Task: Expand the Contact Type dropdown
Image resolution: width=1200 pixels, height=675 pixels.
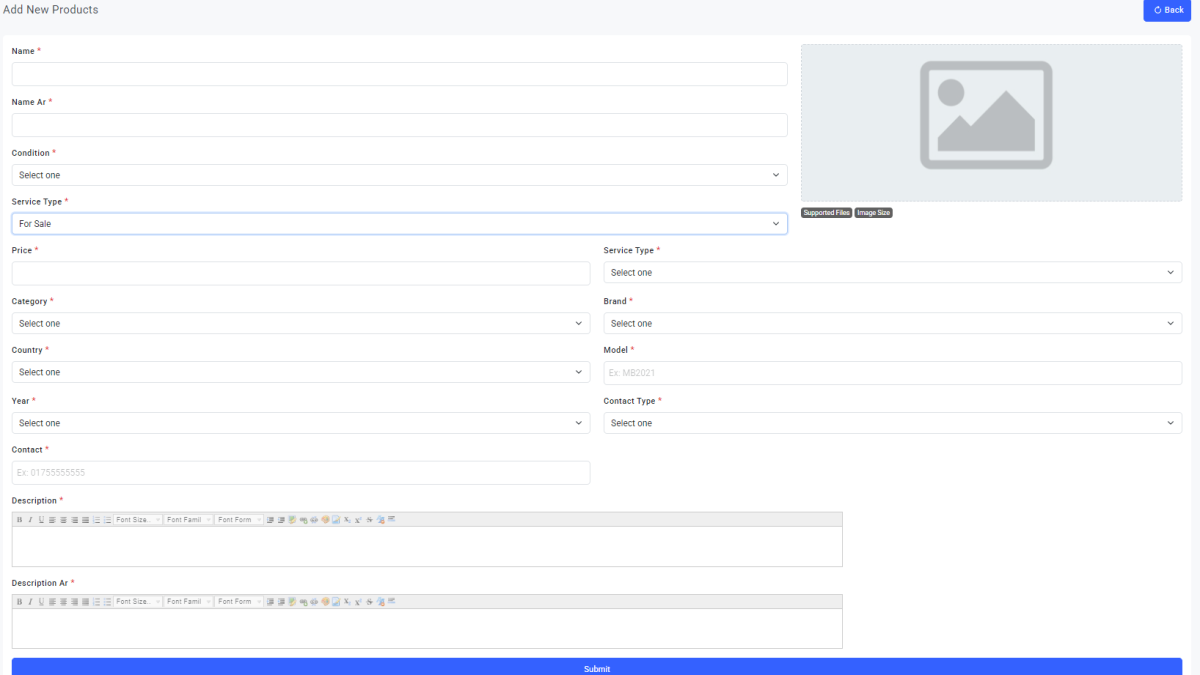Action: click(x=892, y=423)
